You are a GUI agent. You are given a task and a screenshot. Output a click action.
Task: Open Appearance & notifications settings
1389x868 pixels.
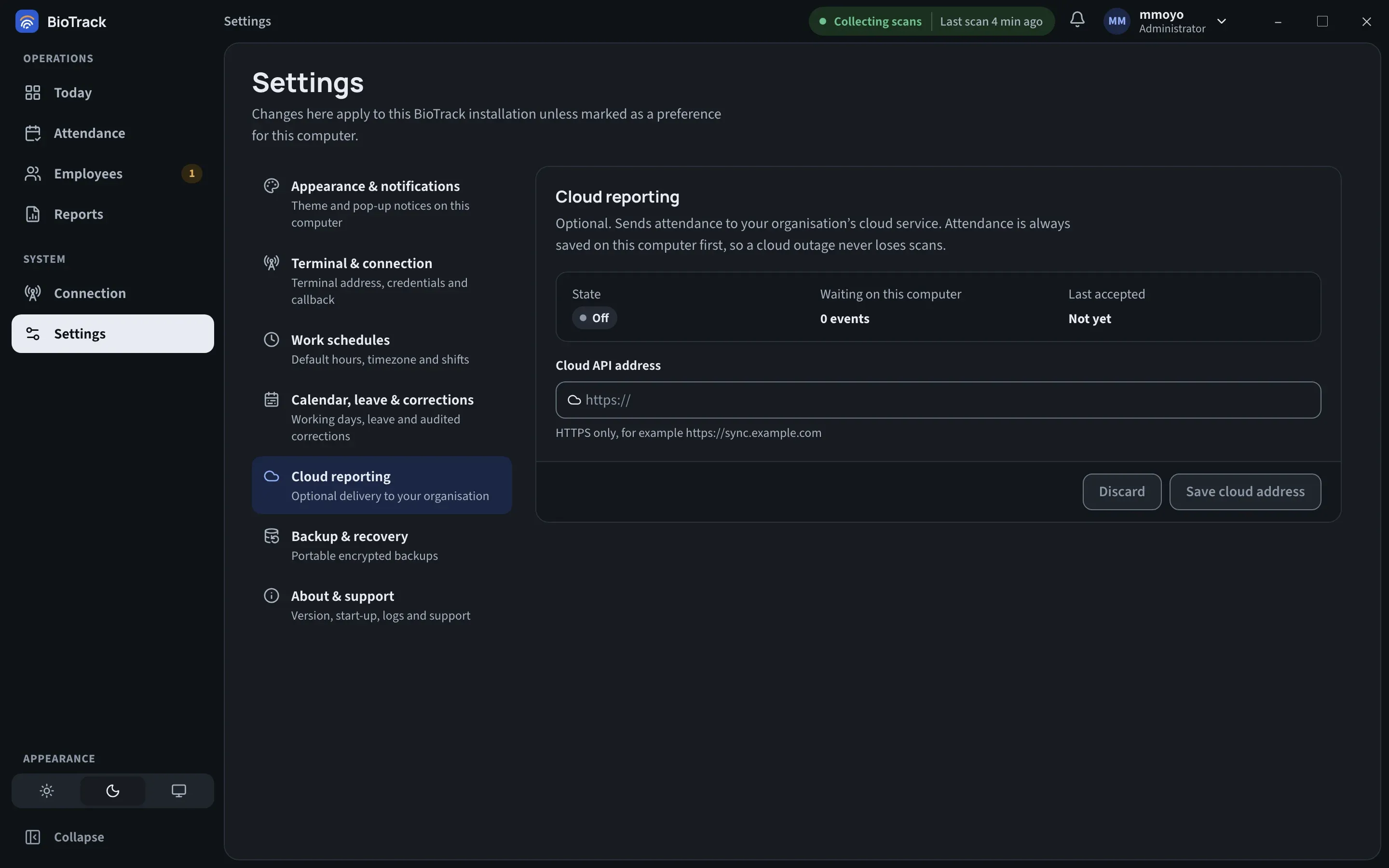(x=381, y=204)
